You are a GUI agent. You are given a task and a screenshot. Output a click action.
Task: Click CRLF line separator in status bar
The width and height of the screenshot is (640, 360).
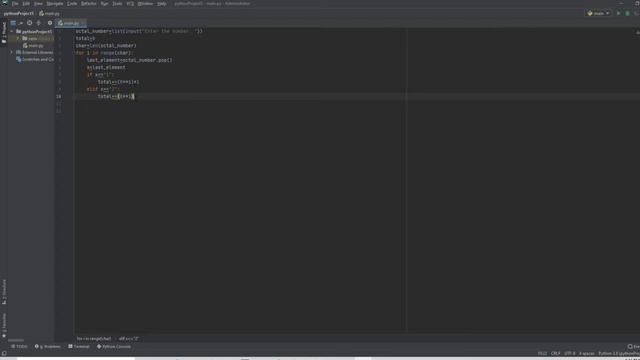click(556, 353)
